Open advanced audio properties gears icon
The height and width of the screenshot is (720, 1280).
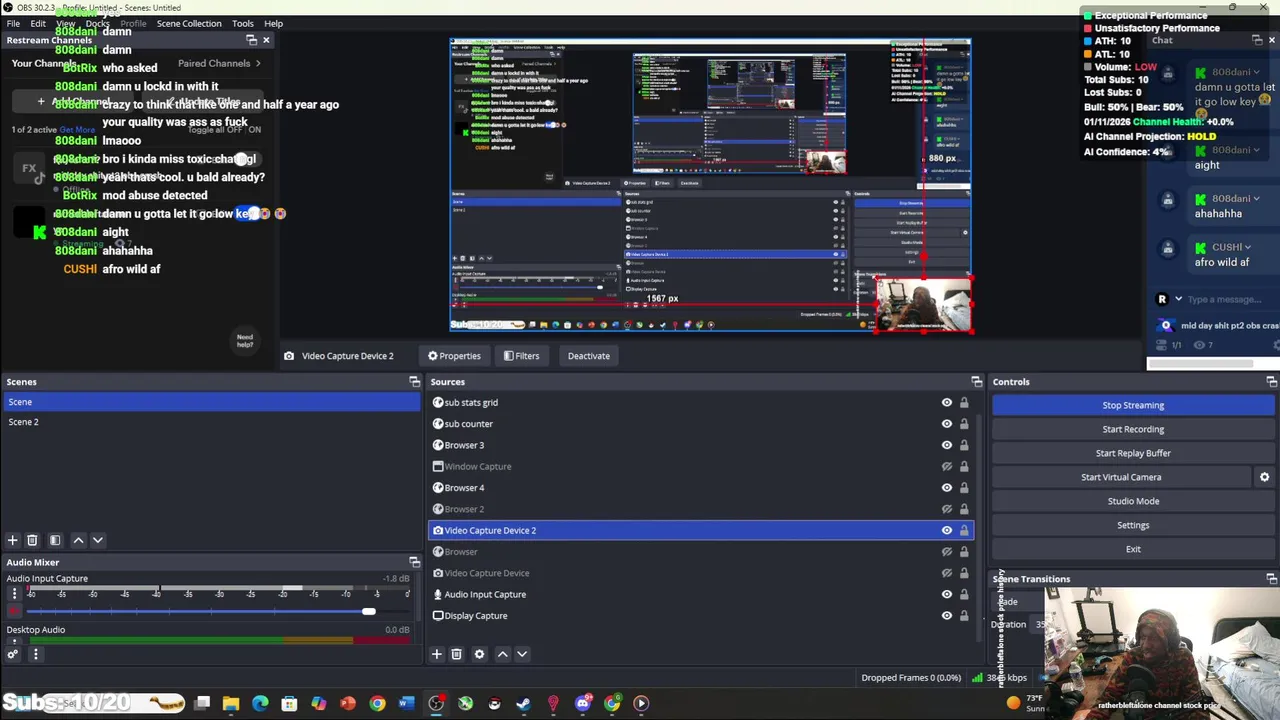(13, 655)
